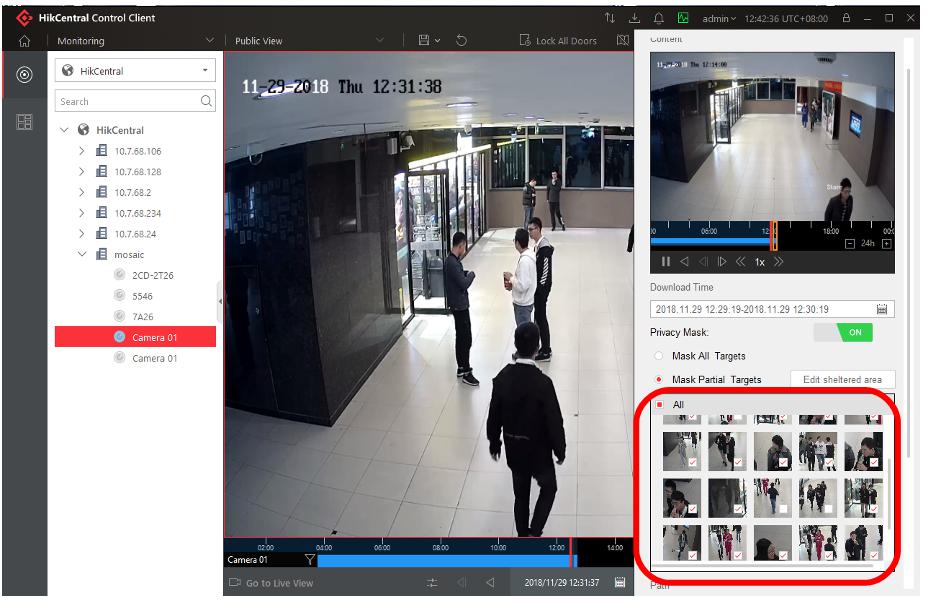Click the monitoring camera icon in left sidebar
This screenshot has width=928, height=604.
25,75
